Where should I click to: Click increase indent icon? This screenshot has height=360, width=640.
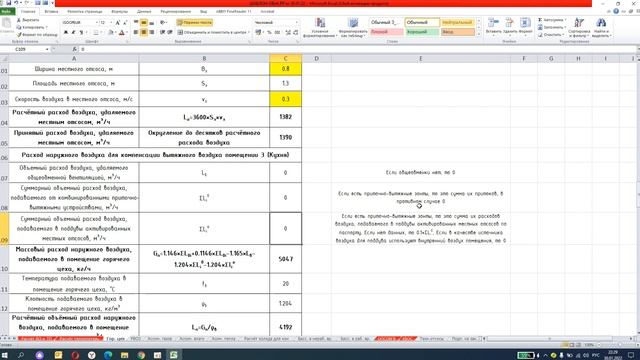[x=170, y=32]
